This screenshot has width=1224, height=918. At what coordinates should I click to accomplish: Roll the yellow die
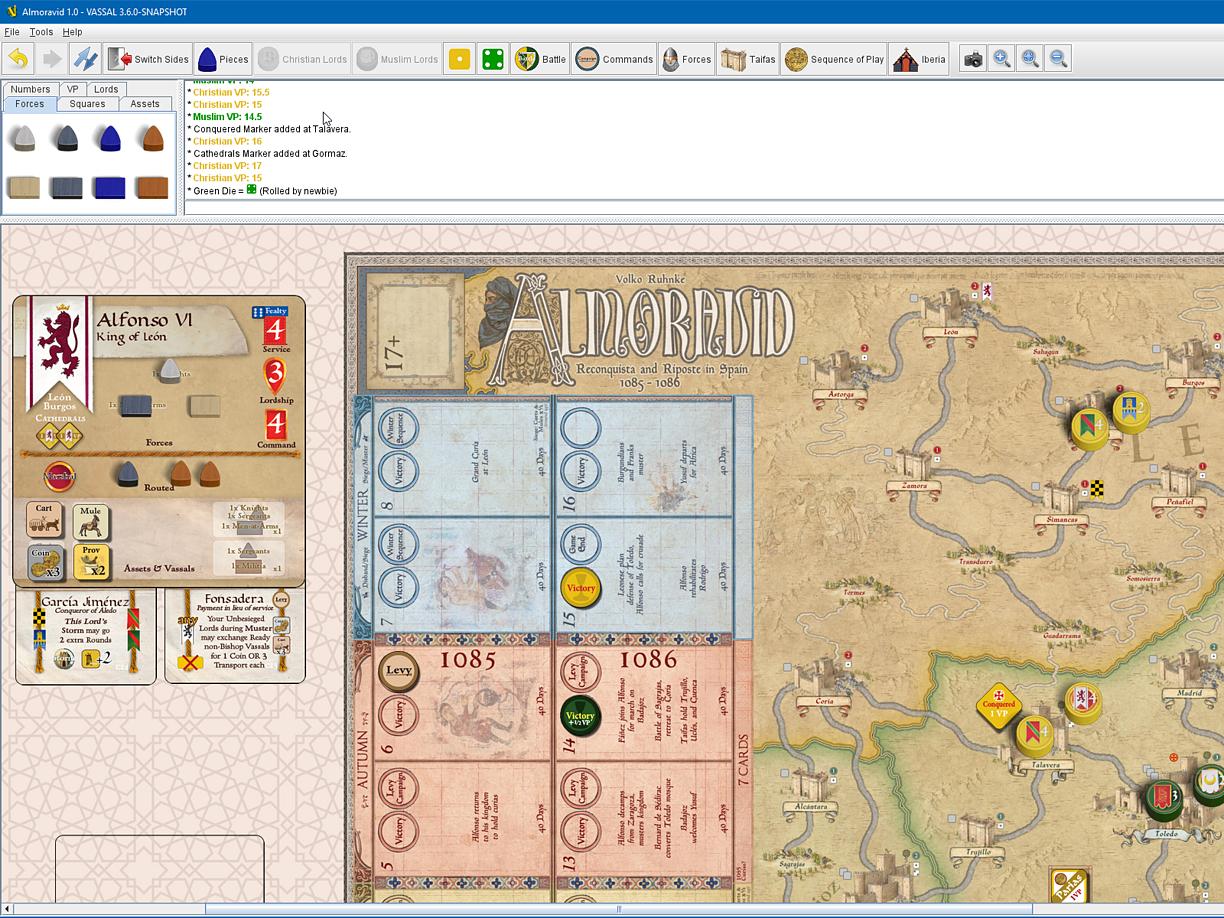458,58
